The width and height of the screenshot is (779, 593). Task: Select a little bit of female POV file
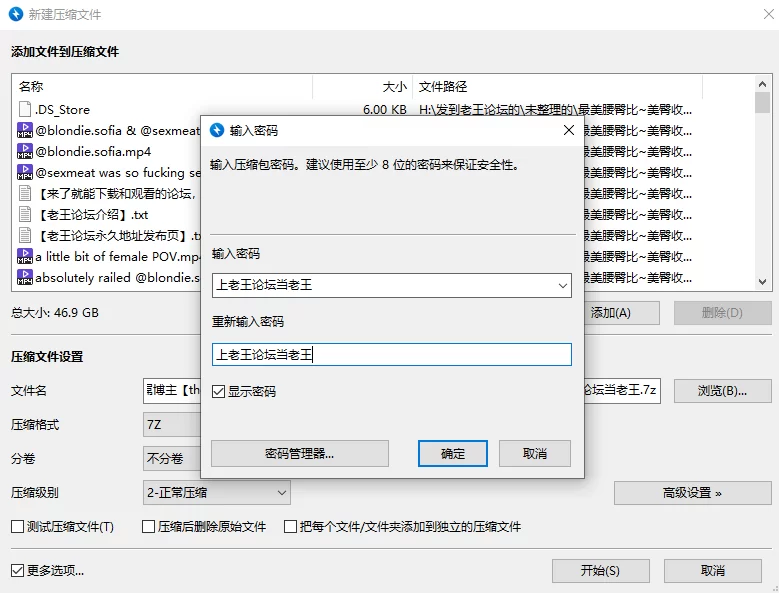(x=118, y=256)
